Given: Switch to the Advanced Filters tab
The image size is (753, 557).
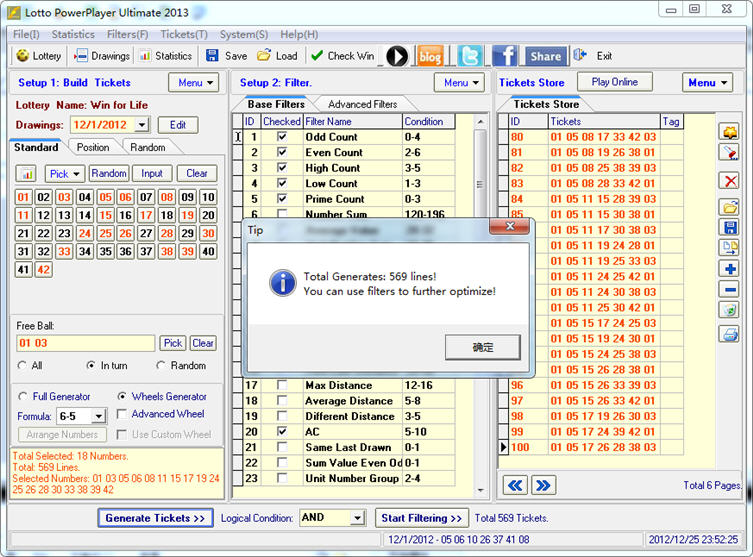Looking at the screenshot, I should [363, 104].
